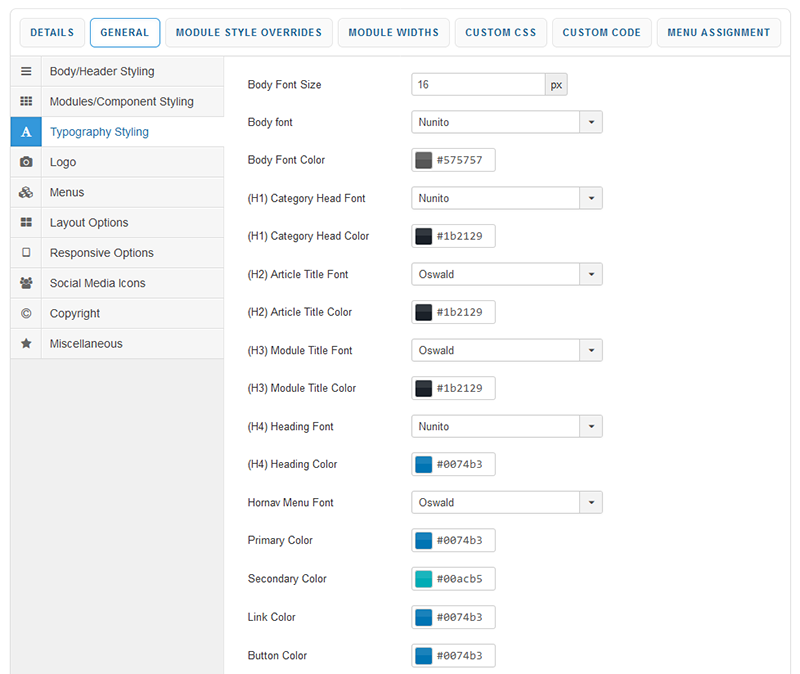Click the Layout Options icon
This screenshot has height=674, width=800.
[x=26, y=223]
